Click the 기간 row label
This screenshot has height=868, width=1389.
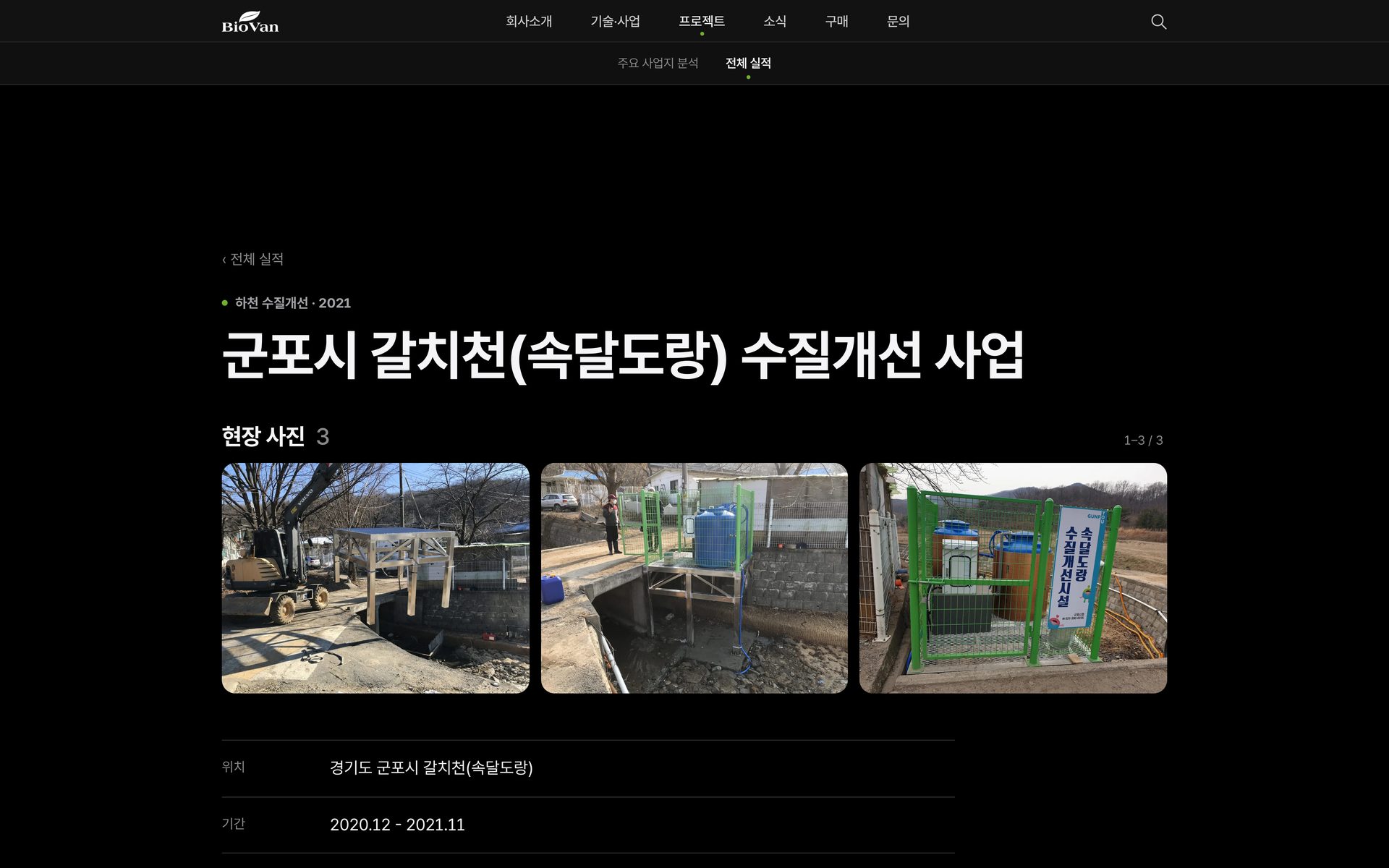point(233,824)
